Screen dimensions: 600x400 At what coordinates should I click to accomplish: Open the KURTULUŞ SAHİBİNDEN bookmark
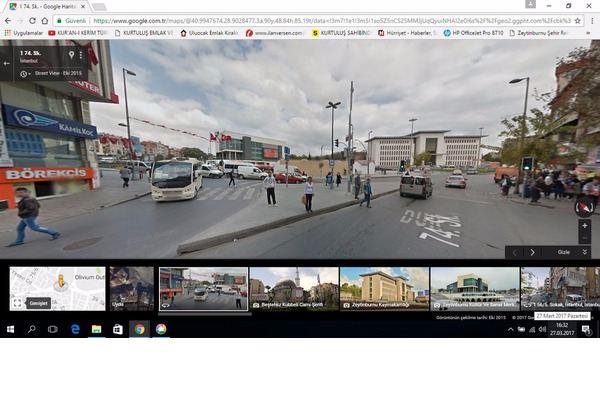(x=341, y=33)
